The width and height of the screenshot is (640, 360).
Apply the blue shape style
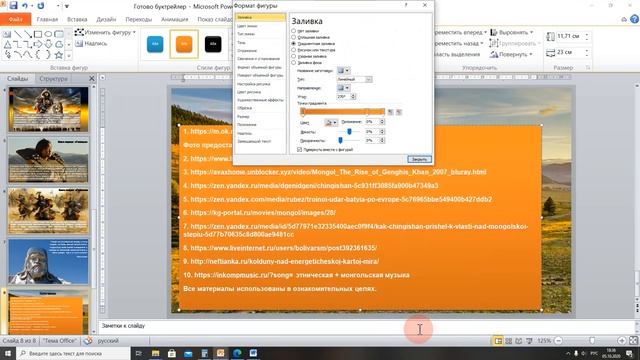155,44
